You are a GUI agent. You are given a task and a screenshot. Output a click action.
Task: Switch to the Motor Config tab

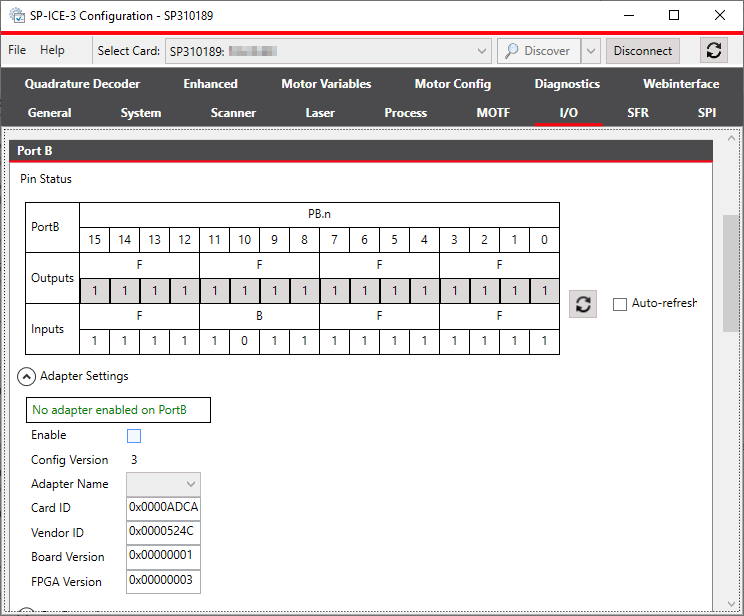click(453, 84)
